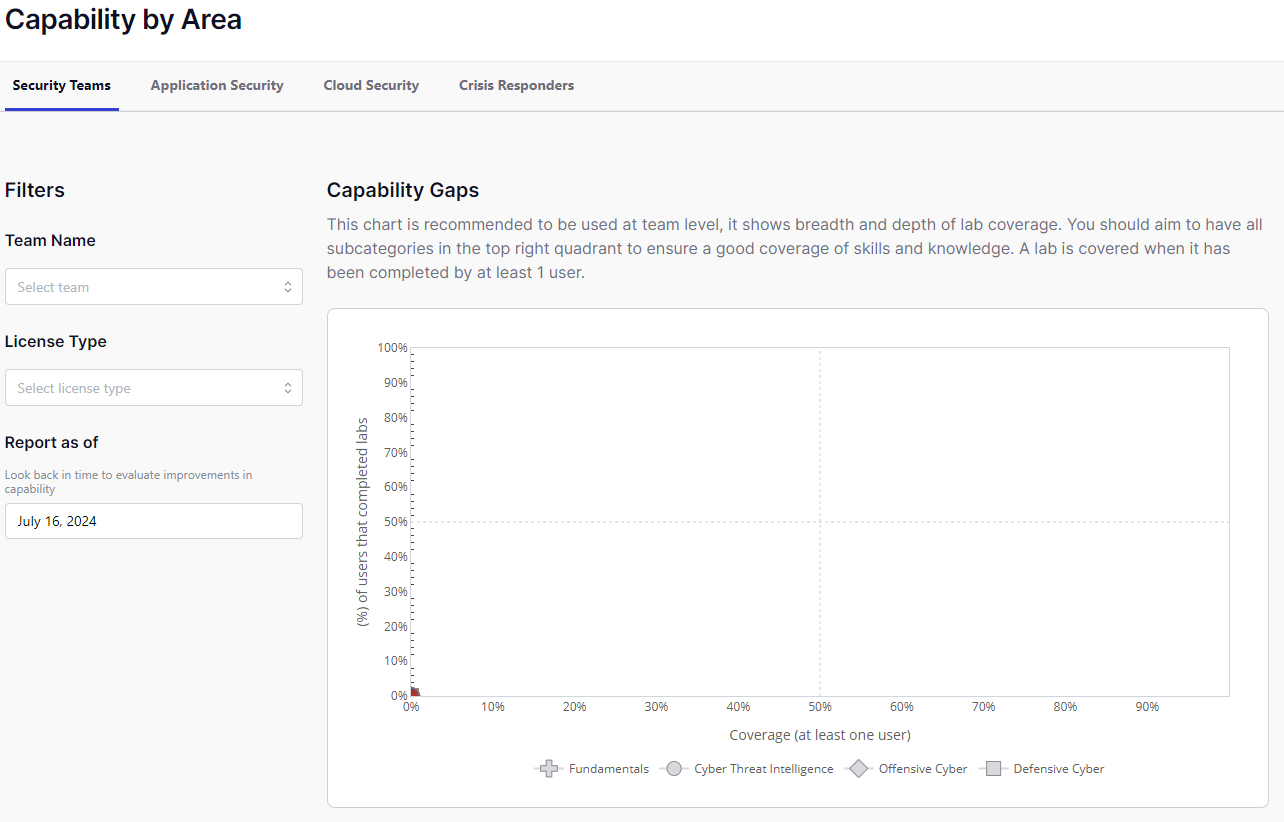Image resolution: width=1284 pixels, height=822 pixels.
Task: Open the Cloud Security tab
Action: coord(371,86)
